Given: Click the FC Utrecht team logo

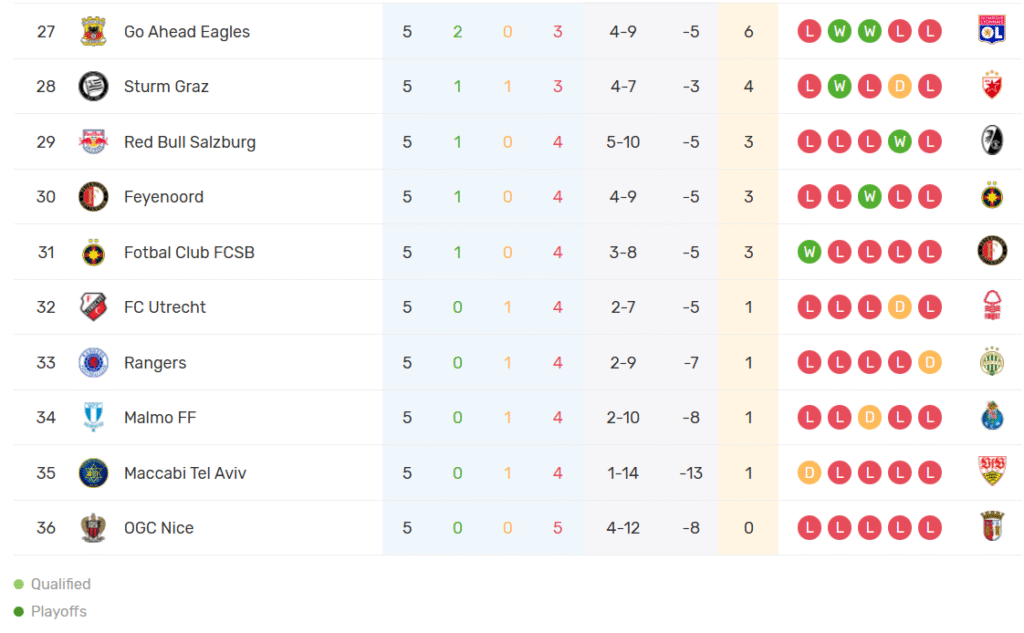Looking at the screenshot, I should pyautogui.click(x=93, y=307).
